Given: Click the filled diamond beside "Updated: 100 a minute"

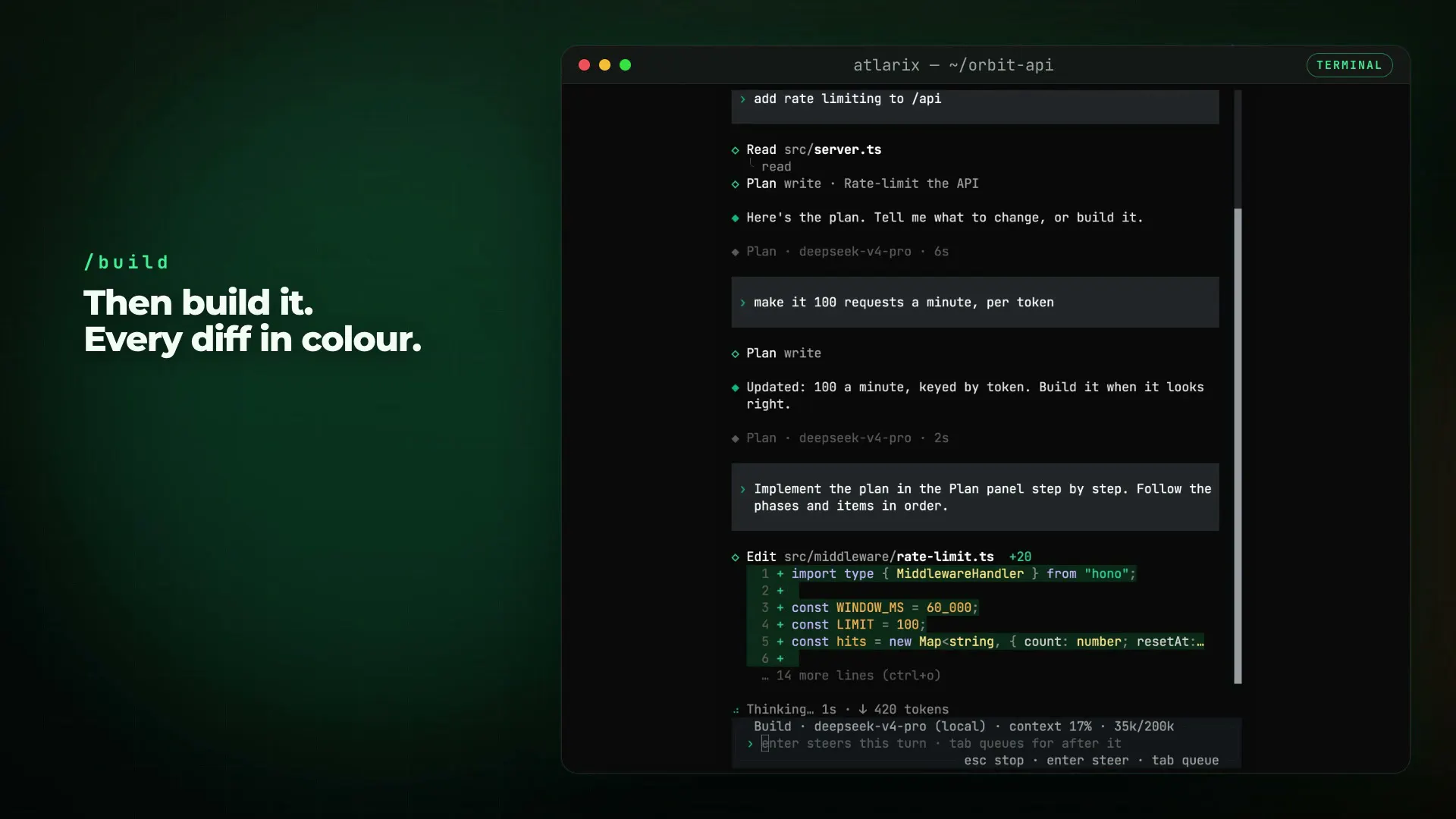Looking at the screenshot, I should coord(735,388).
